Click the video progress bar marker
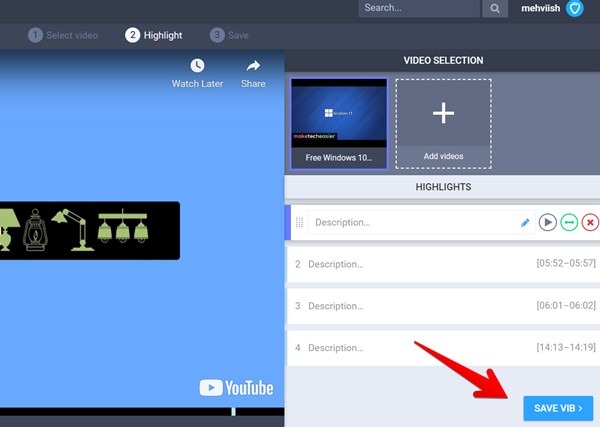600x427 pixels. pos(233,412)
